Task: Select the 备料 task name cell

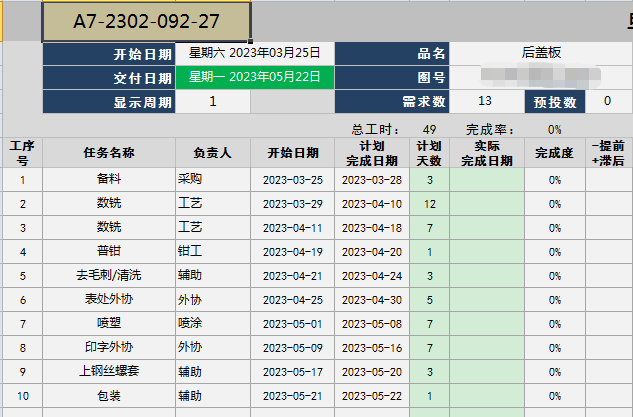Action: (x=109, y=180)
